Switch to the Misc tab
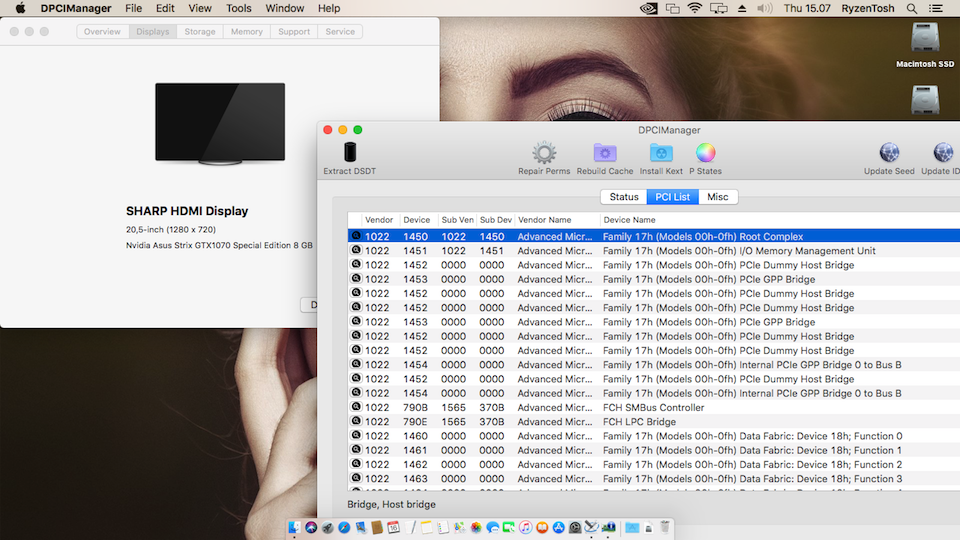 tap(718, 197)
